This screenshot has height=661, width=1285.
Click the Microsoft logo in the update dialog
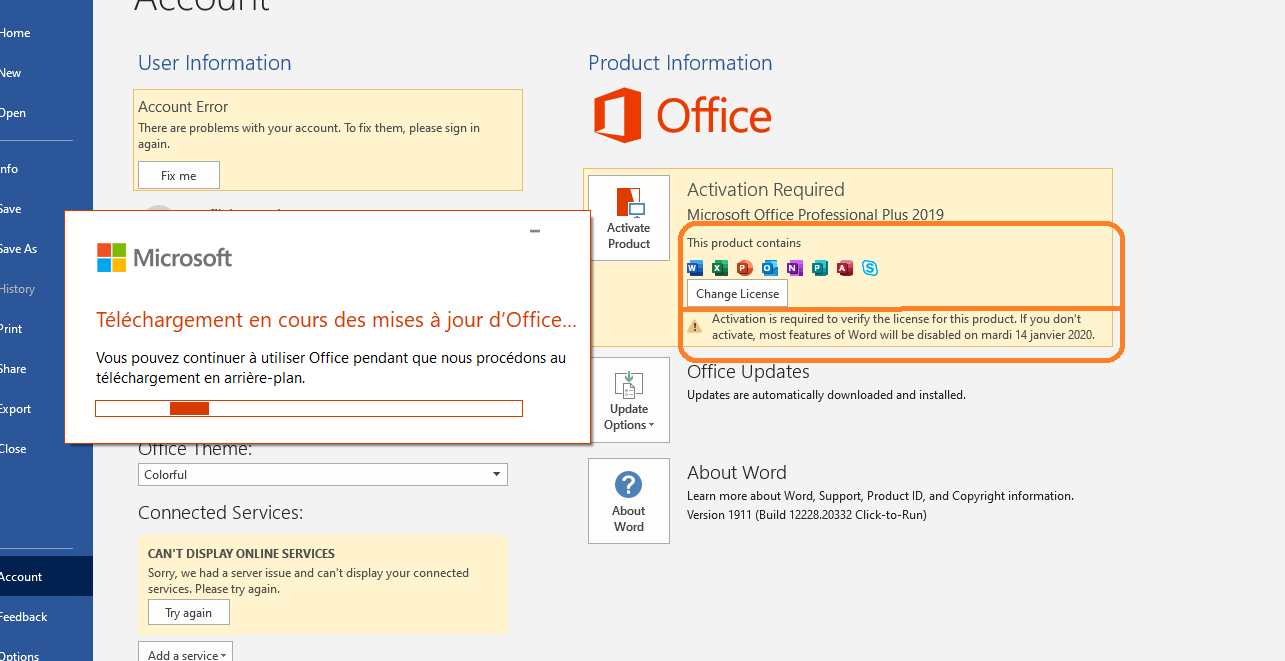tap(164, 257)
